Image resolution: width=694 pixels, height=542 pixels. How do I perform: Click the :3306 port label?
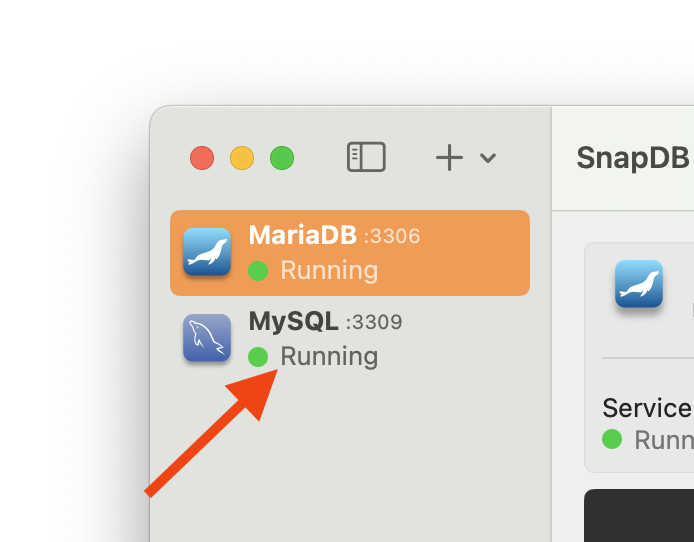point(392,237)
